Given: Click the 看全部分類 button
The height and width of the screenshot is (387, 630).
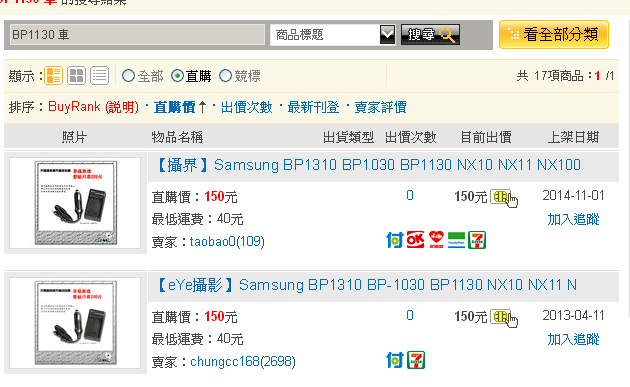Looking at the screenshot, I should coord(554,35).
